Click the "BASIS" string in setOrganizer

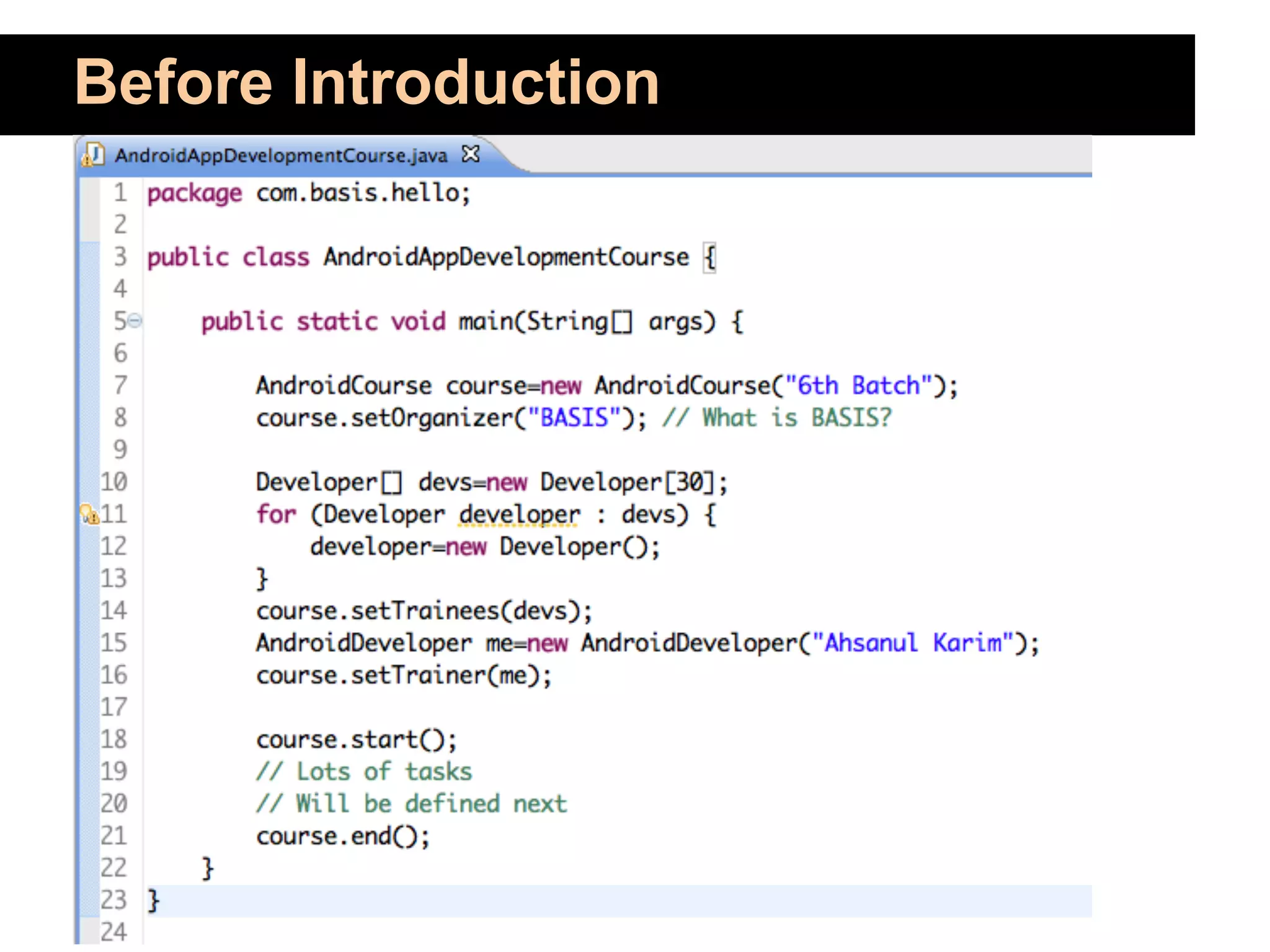tap(574, 418)
